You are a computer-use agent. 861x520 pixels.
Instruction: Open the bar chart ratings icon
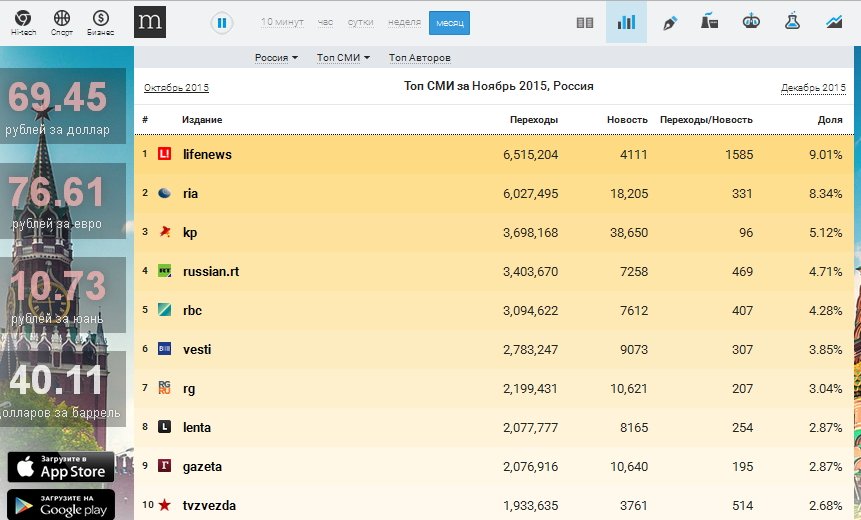click(626, 22)
